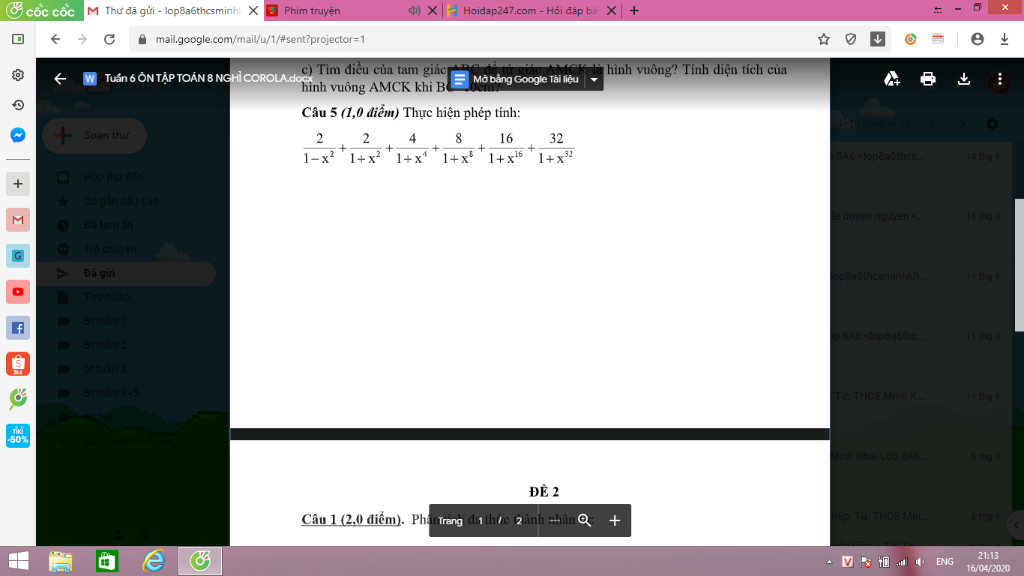Mute the Phim truyện tab audio

point(414,10)
